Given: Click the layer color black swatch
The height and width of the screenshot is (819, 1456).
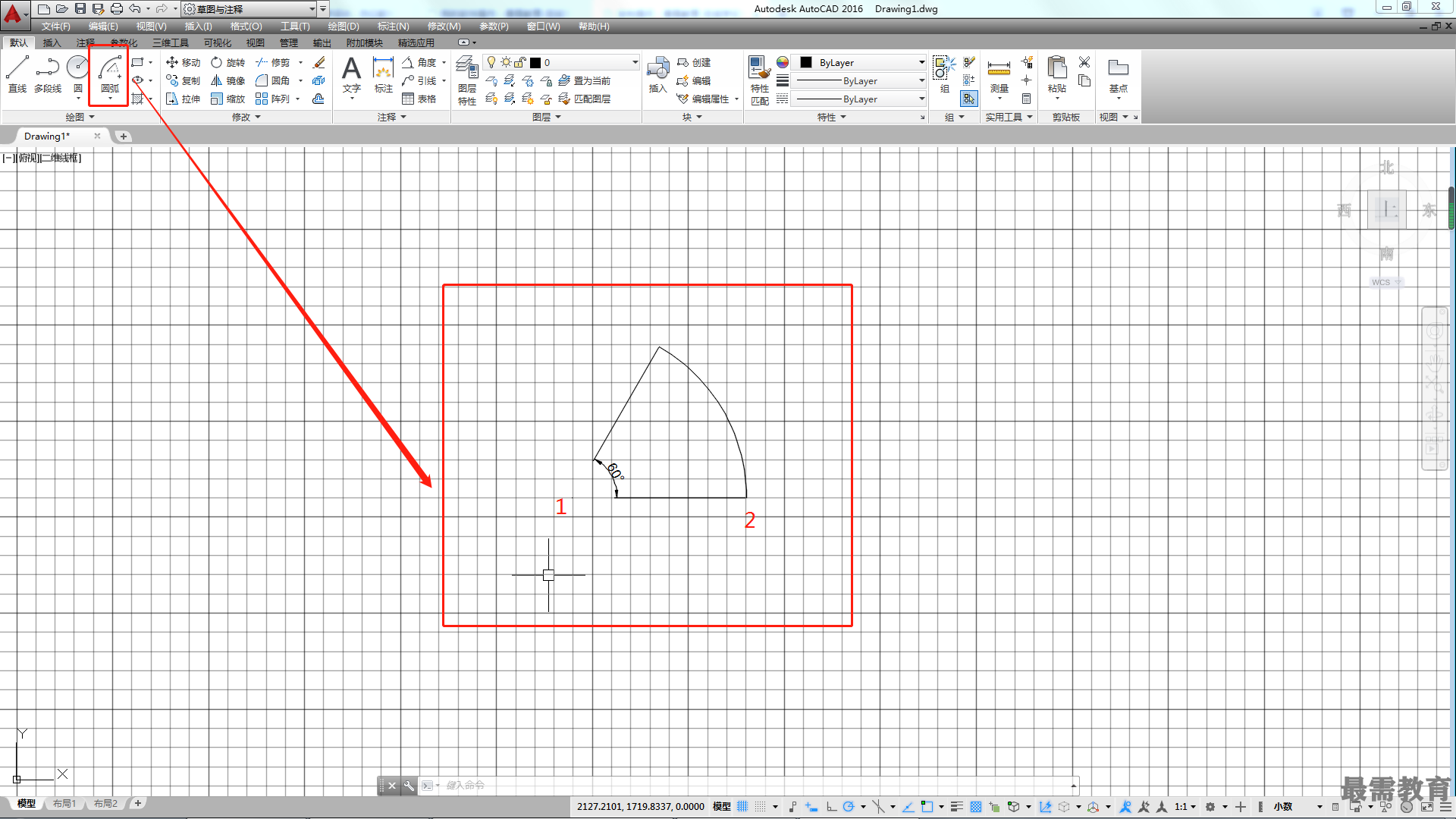Looking at the screenshot, I should (x=535, y=62).
